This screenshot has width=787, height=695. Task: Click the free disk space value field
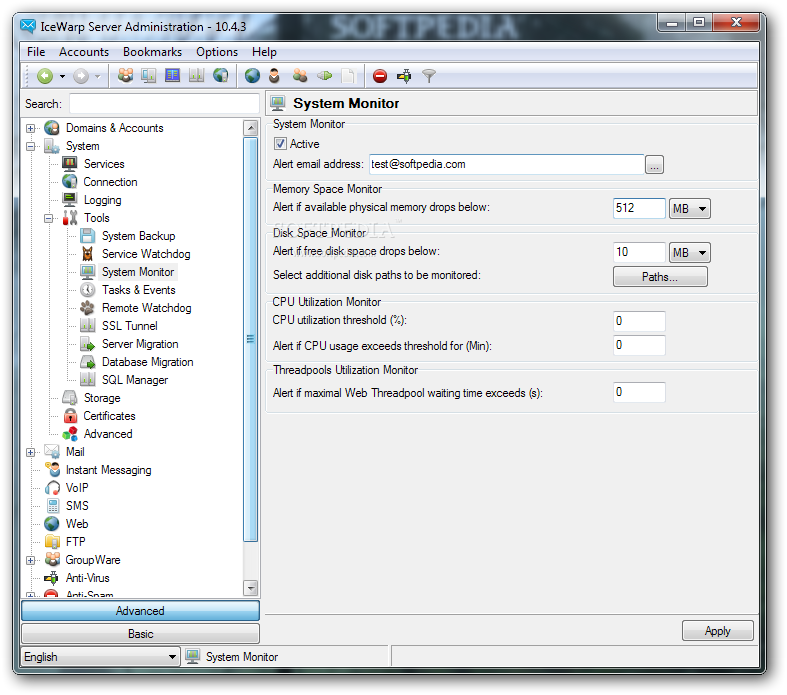[639, 252]
